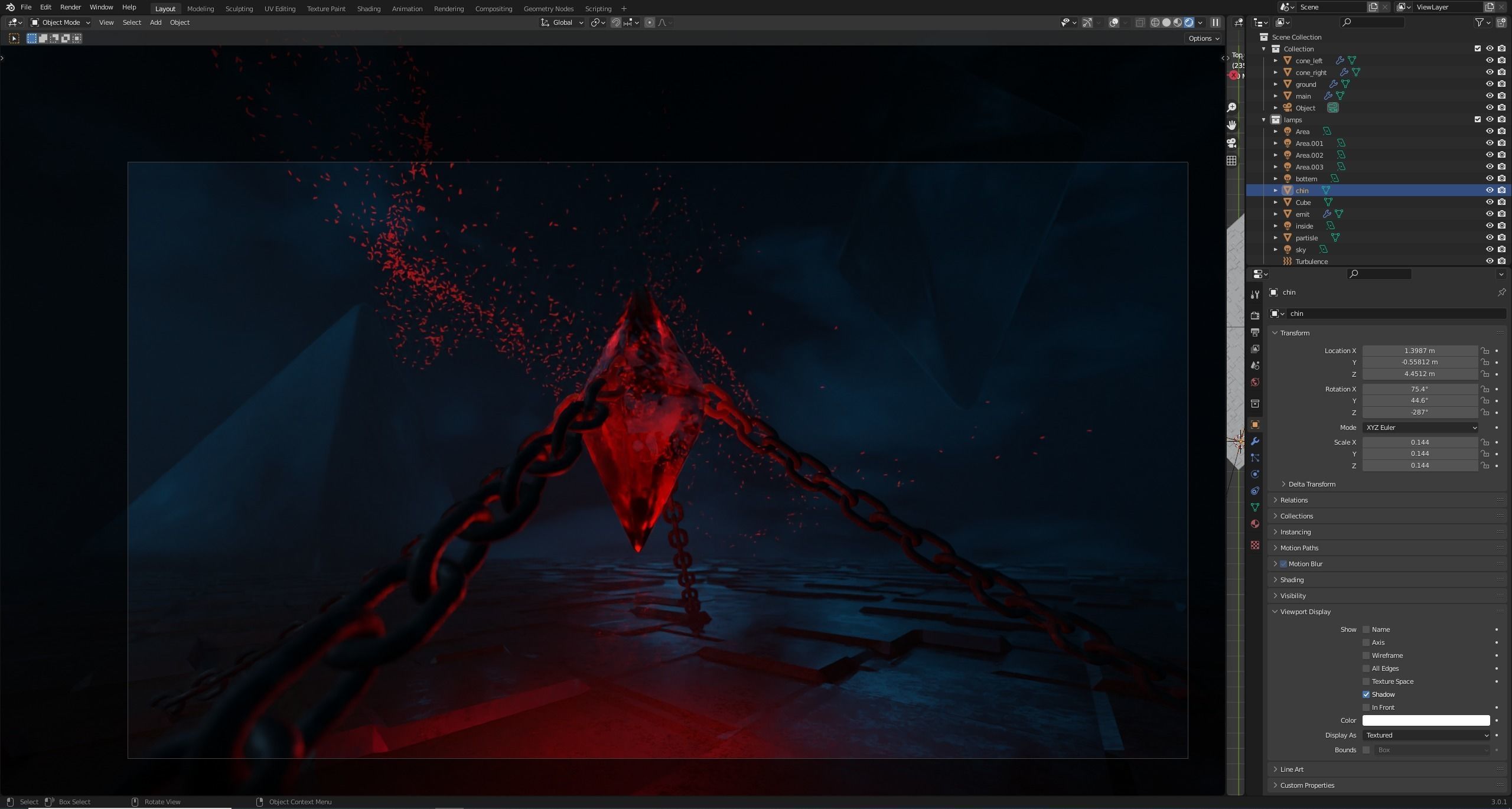Hide cone_left in viewport via eye icon
Viewport: 1512px width, 809px height.
[x=1490, y=60]
